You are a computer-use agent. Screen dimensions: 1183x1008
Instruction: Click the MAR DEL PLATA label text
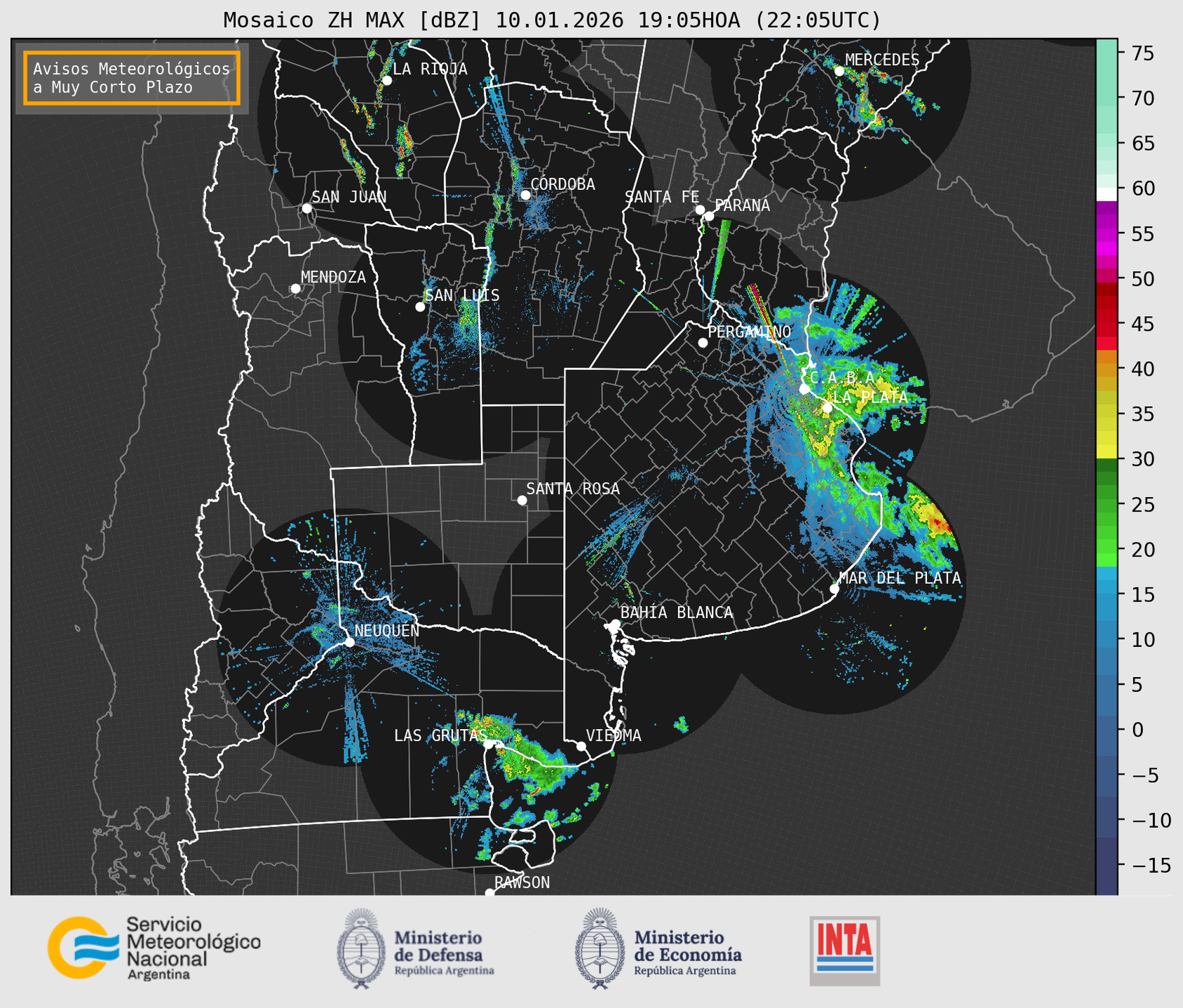(x=900, y=578)
